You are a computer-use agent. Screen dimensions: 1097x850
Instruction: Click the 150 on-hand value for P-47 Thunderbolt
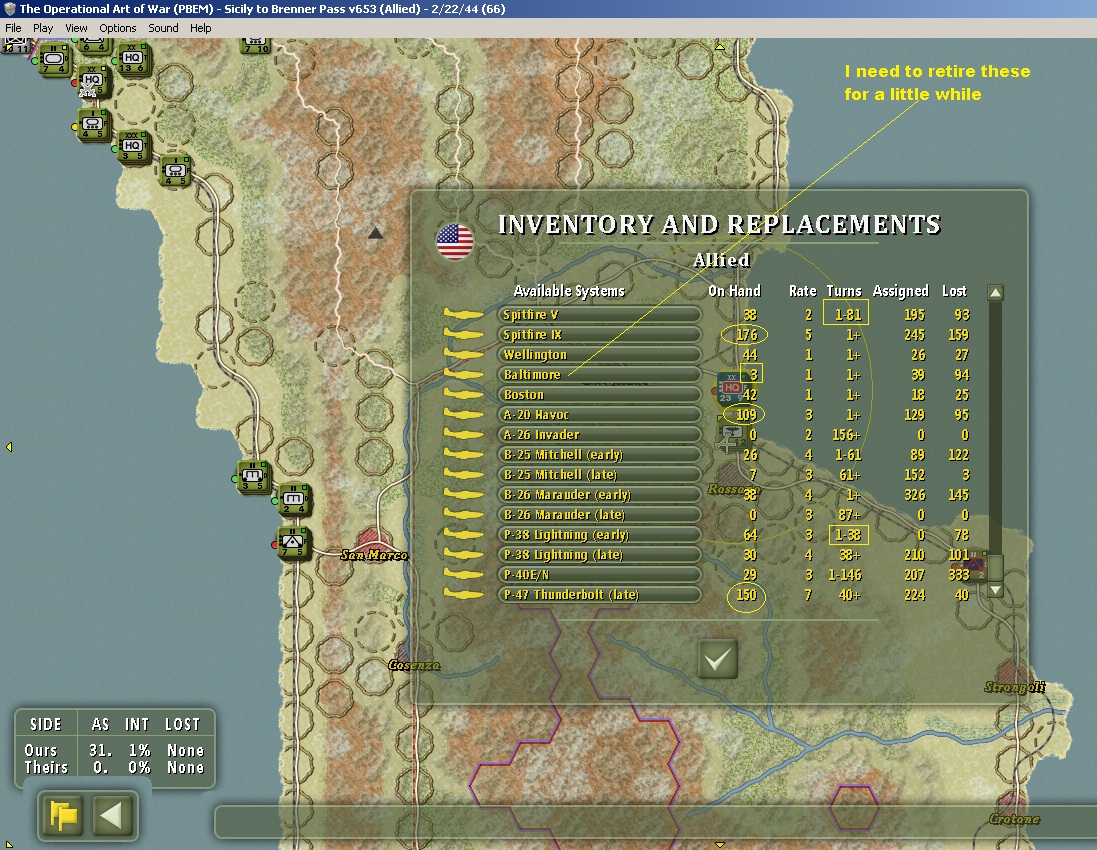coord(746,595)
